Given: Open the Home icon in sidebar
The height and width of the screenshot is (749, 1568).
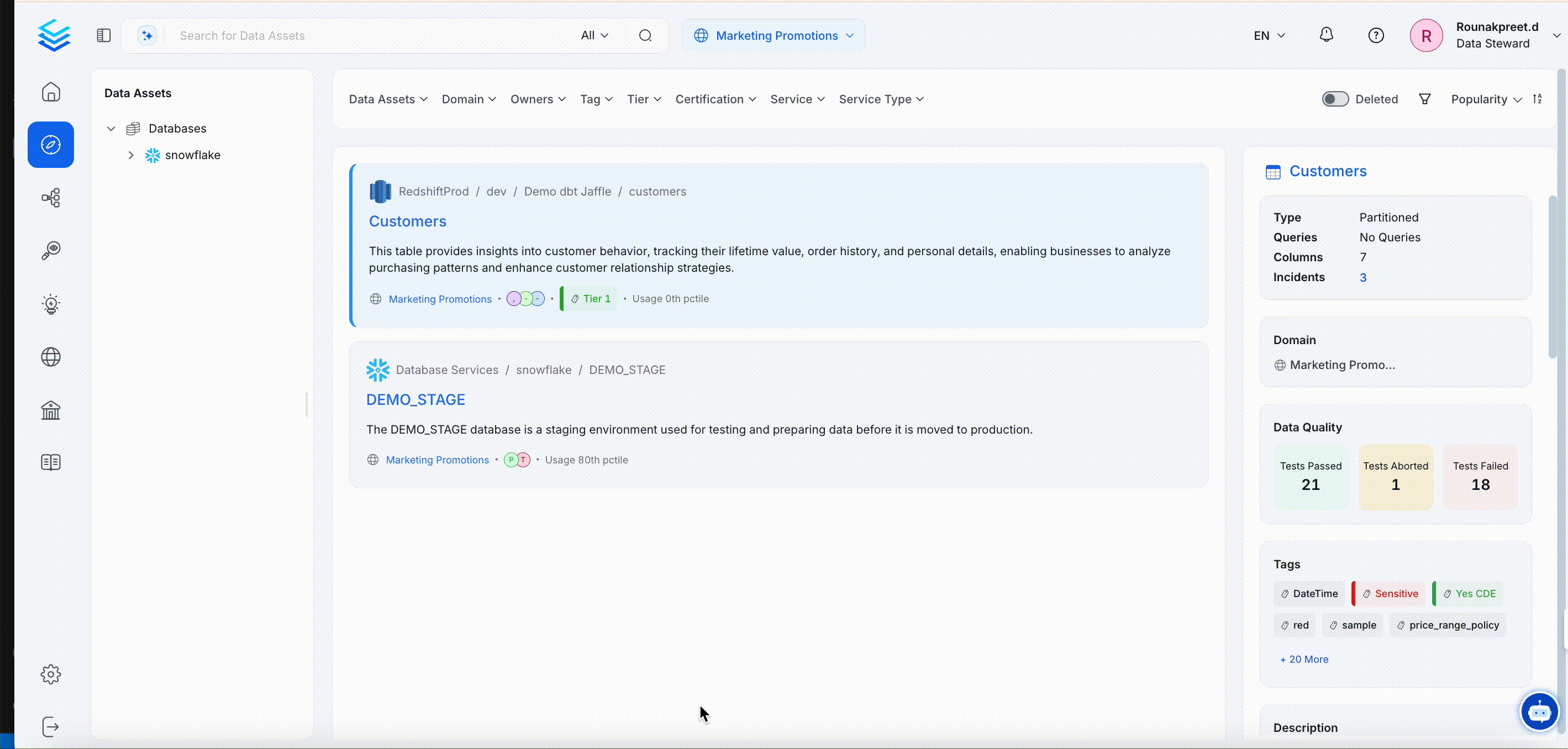Looking at the screenshot, I should pyautogui.click(x=50, y=92).
